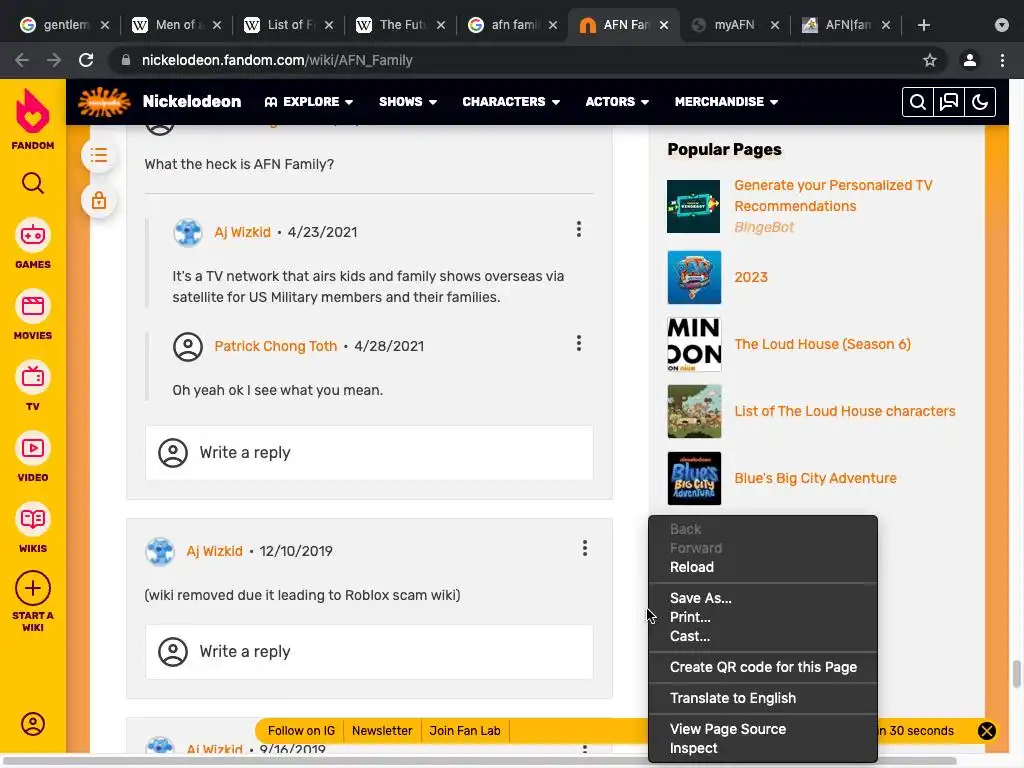This screenshot has width=1024, height=768.
Task: Reload the page from browser toolbar
Action: tap(86, 60)
